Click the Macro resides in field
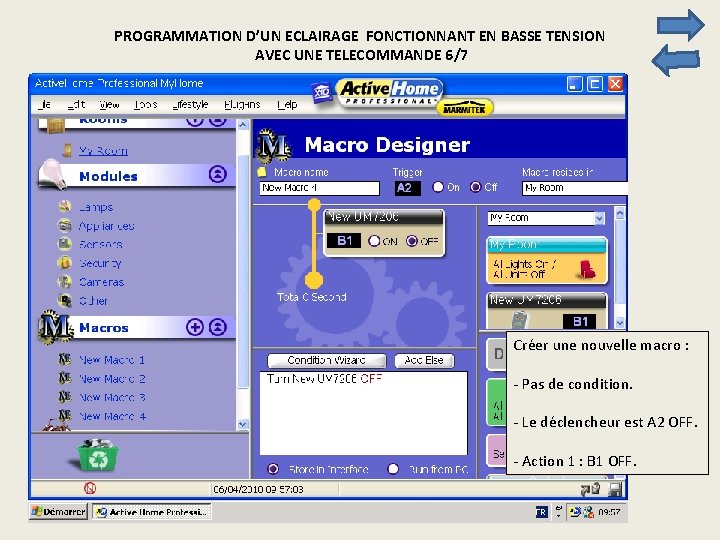 [574, 188]
